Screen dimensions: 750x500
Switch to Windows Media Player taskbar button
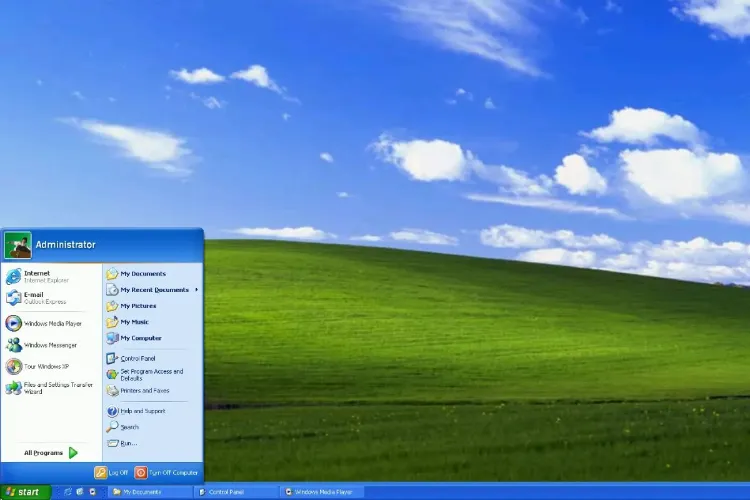point(321,492)
